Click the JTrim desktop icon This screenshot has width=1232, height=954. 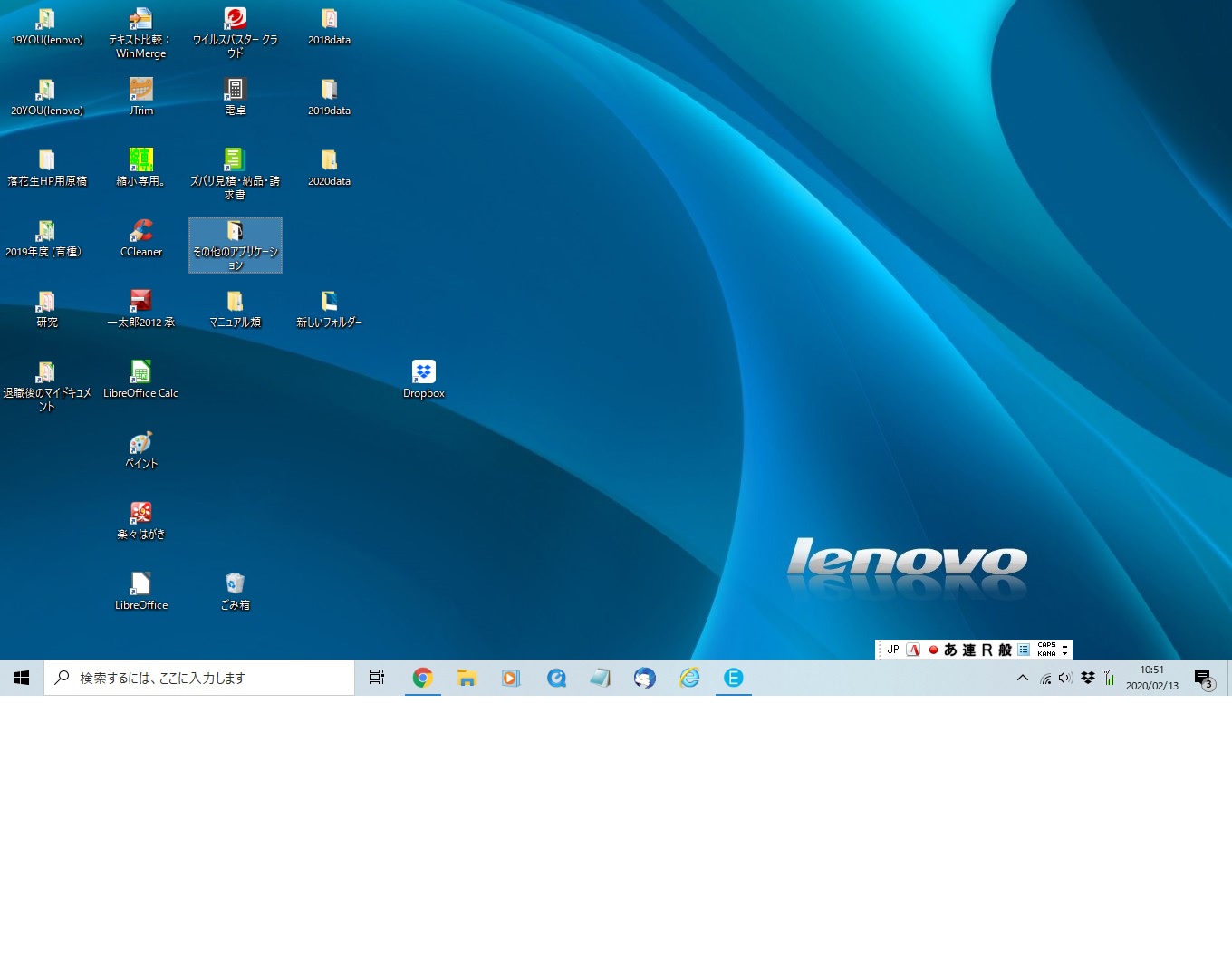coord(140,91)
